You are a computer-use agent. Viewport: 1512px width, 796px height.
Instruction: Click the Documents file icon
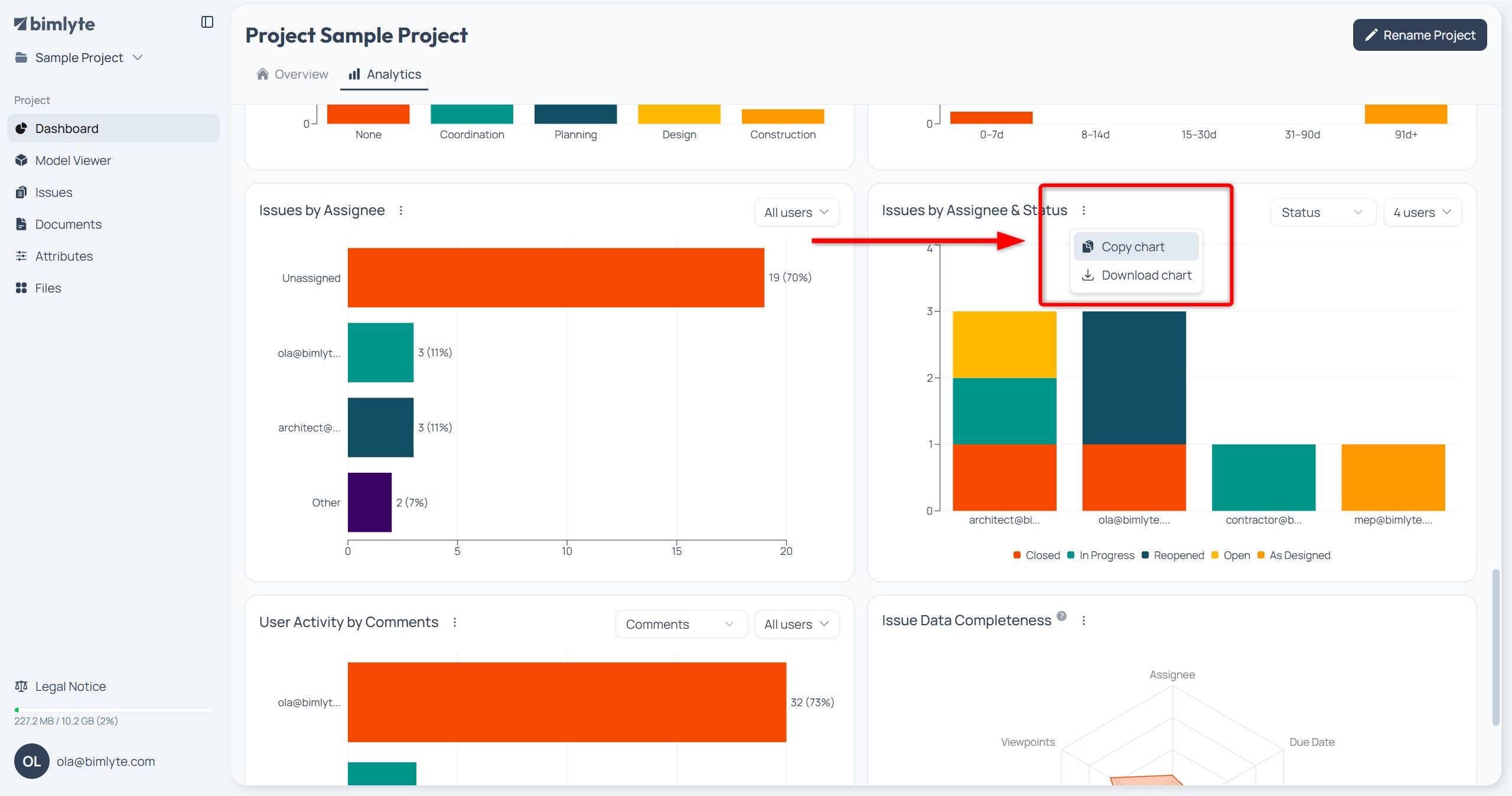tap(21, 224)
